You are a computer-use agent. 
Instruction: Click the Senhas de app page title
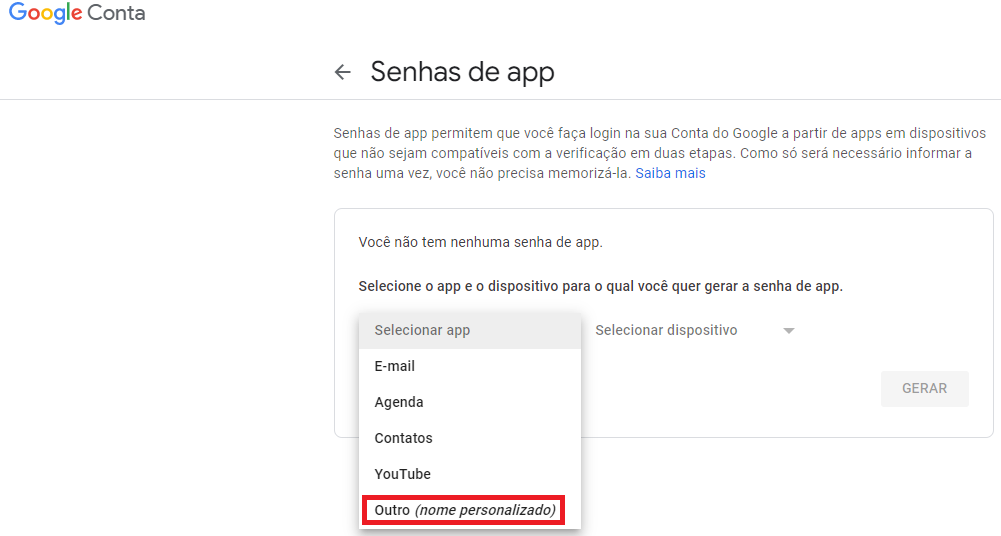(x=462, y=72)
